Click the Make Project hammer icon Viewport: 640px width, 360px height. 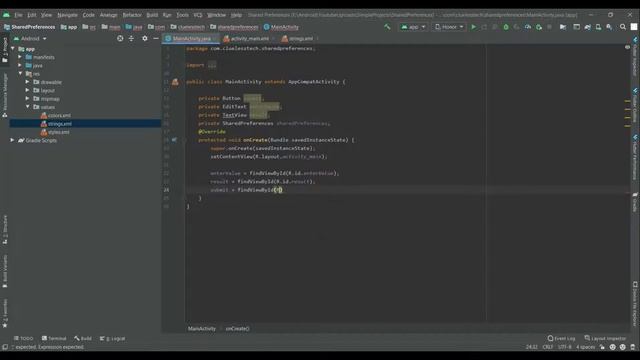pos(387,27)
